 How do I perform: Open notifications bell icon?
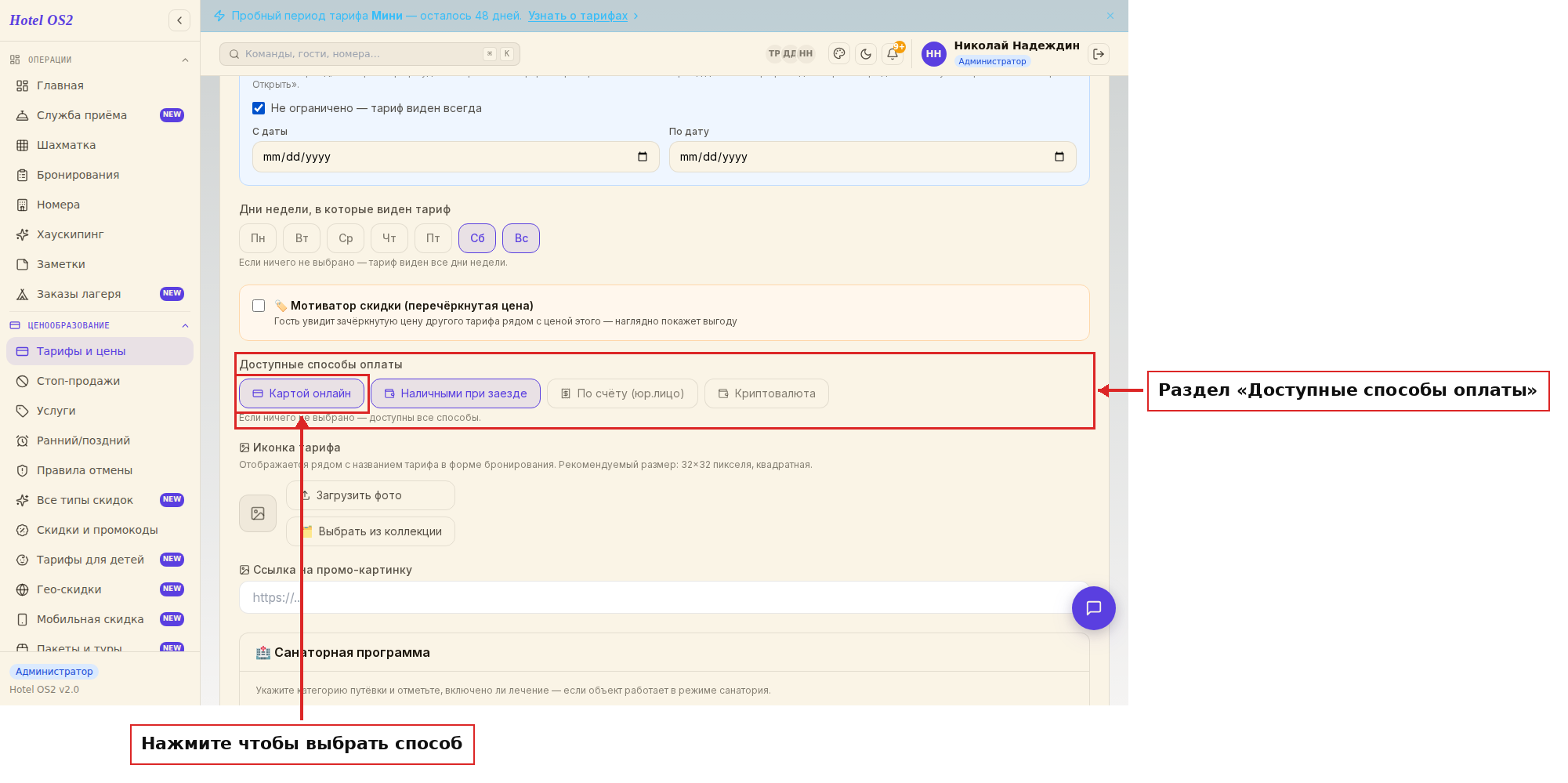pos(893,54)
